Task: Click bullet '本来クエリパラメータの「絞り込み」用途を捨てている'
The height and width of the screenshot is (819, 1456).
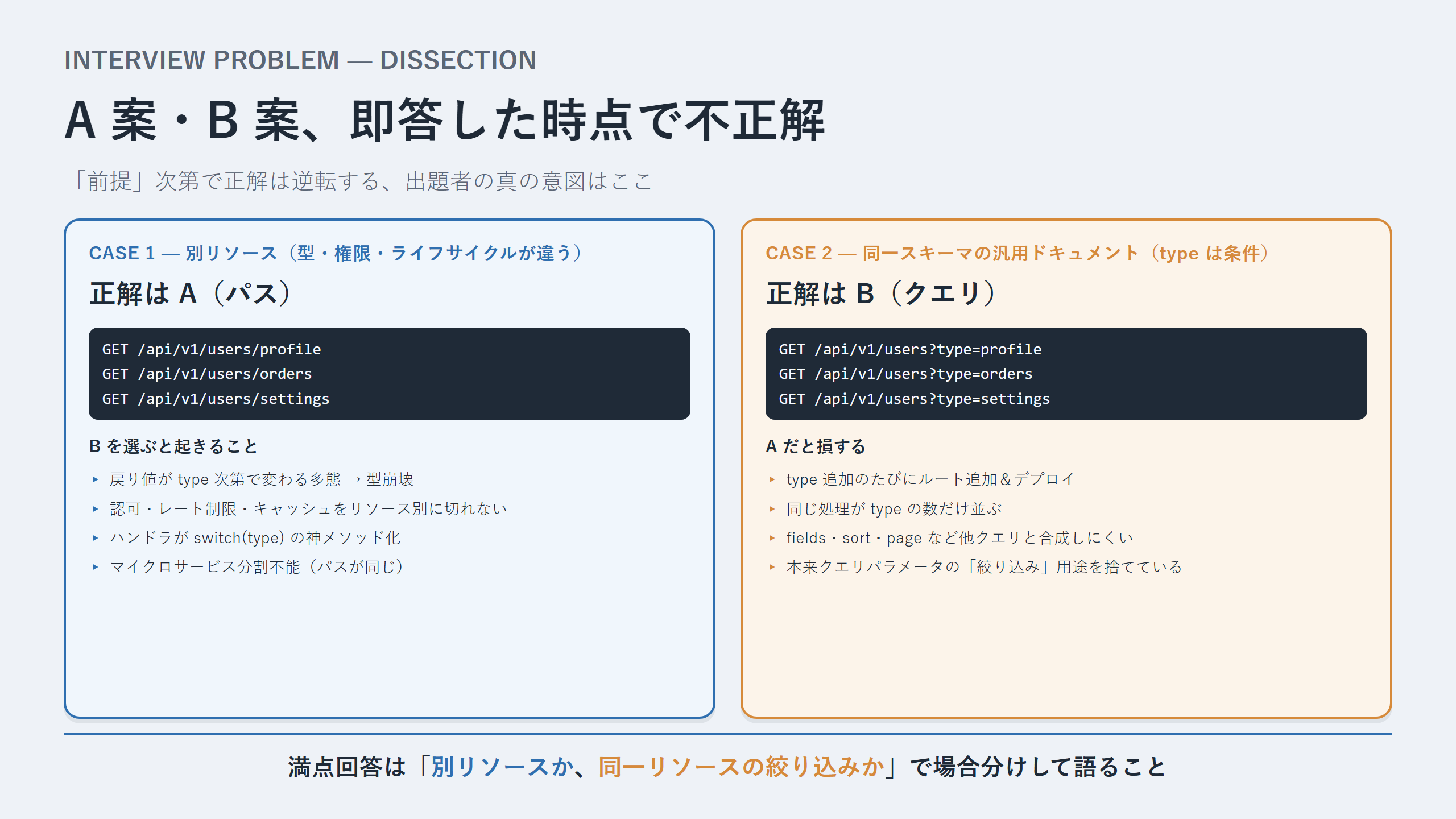Action: (x=985, y=566)
